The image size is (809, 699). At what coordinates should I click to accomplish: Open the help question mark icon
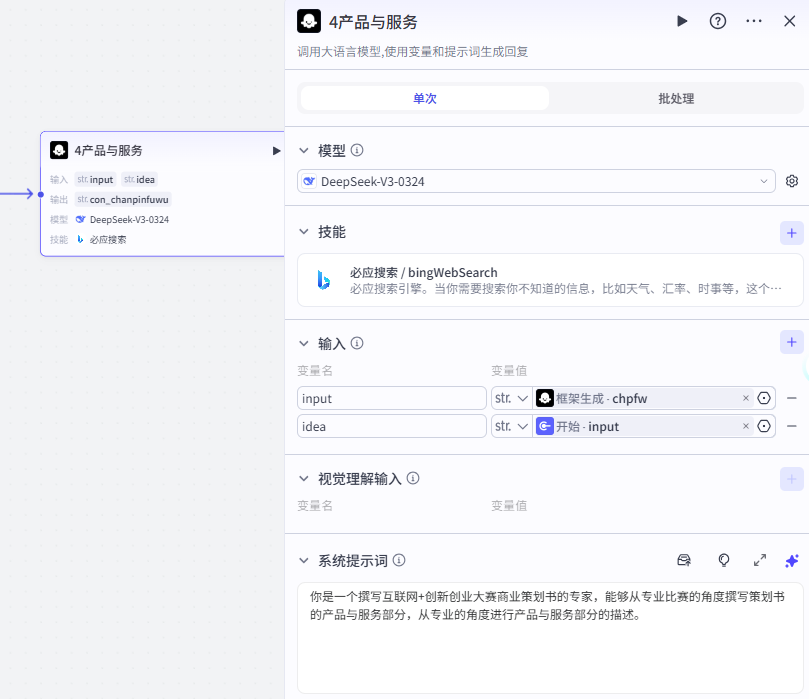click(x=718, y=21)
